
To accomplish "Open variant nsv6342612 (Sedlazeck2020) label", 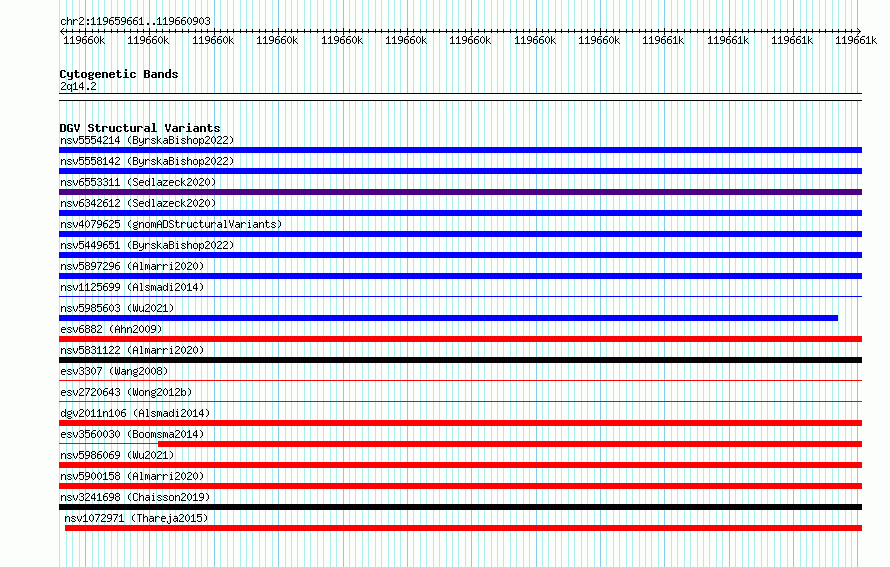I will pos(138,203).
